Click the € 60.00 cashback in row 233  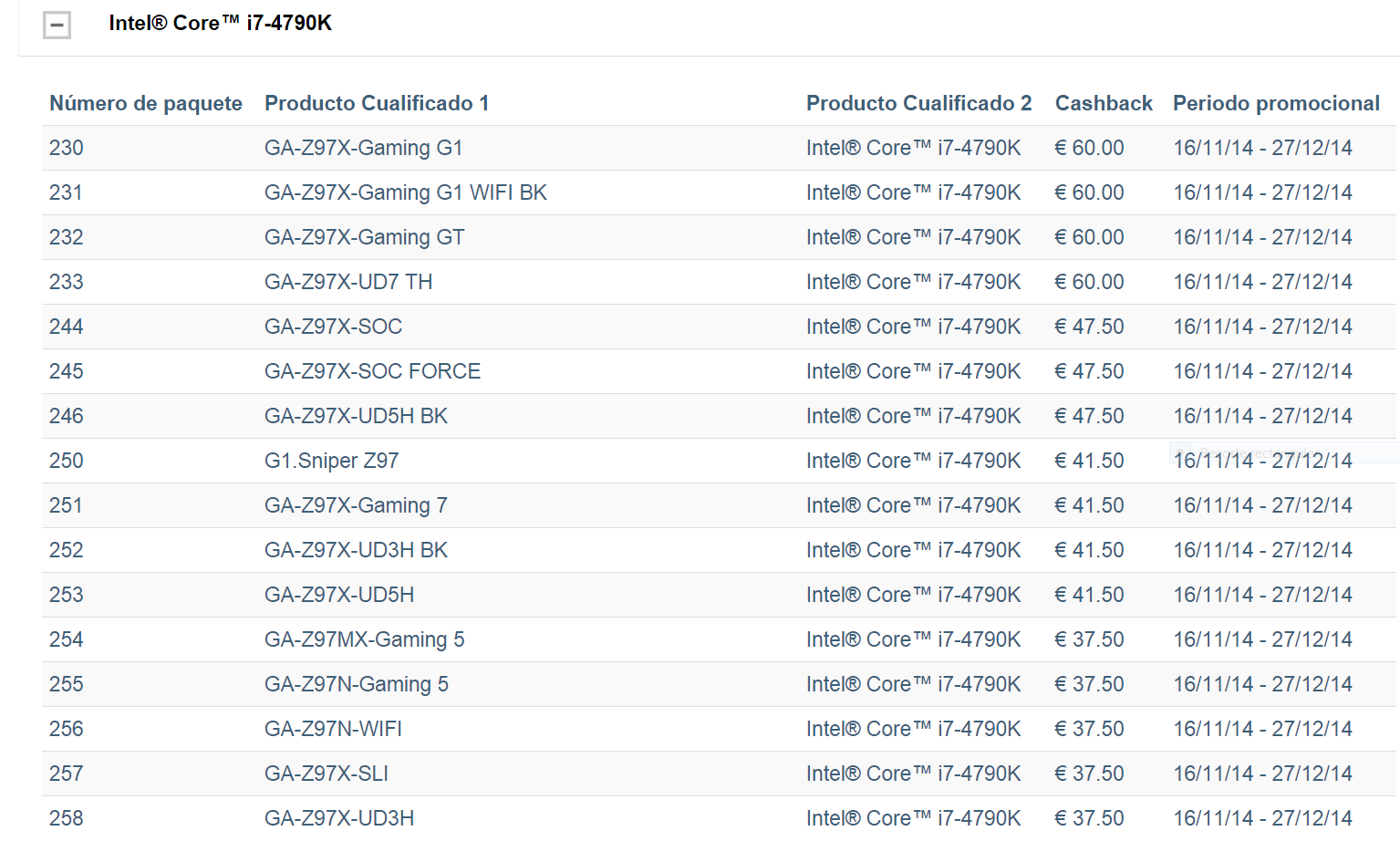[x=1090, y=282]
